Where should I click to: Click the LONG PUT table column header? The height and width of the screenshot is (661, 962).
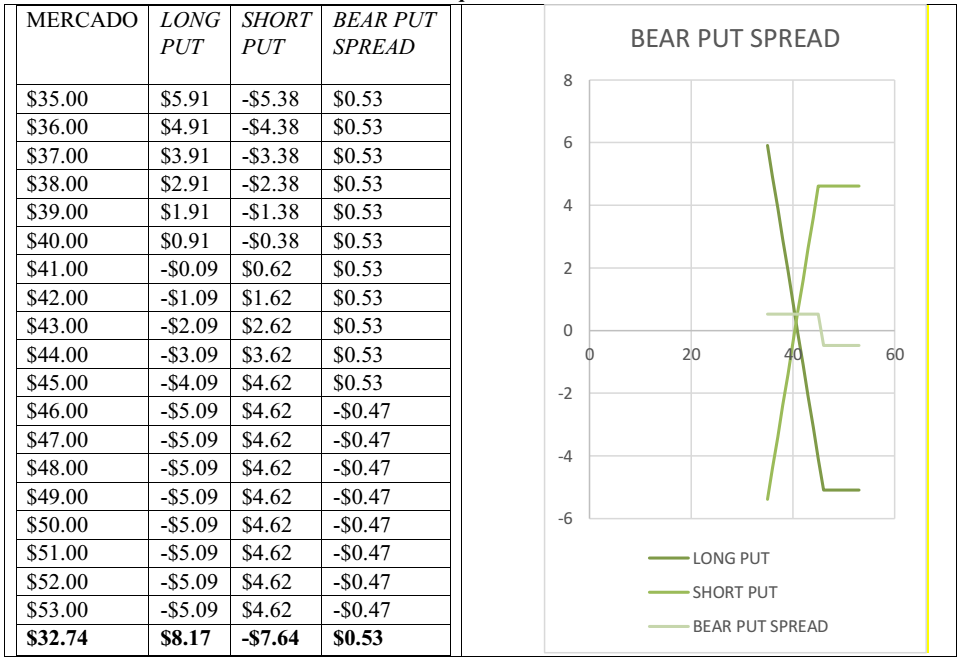(x=190, y=33)
